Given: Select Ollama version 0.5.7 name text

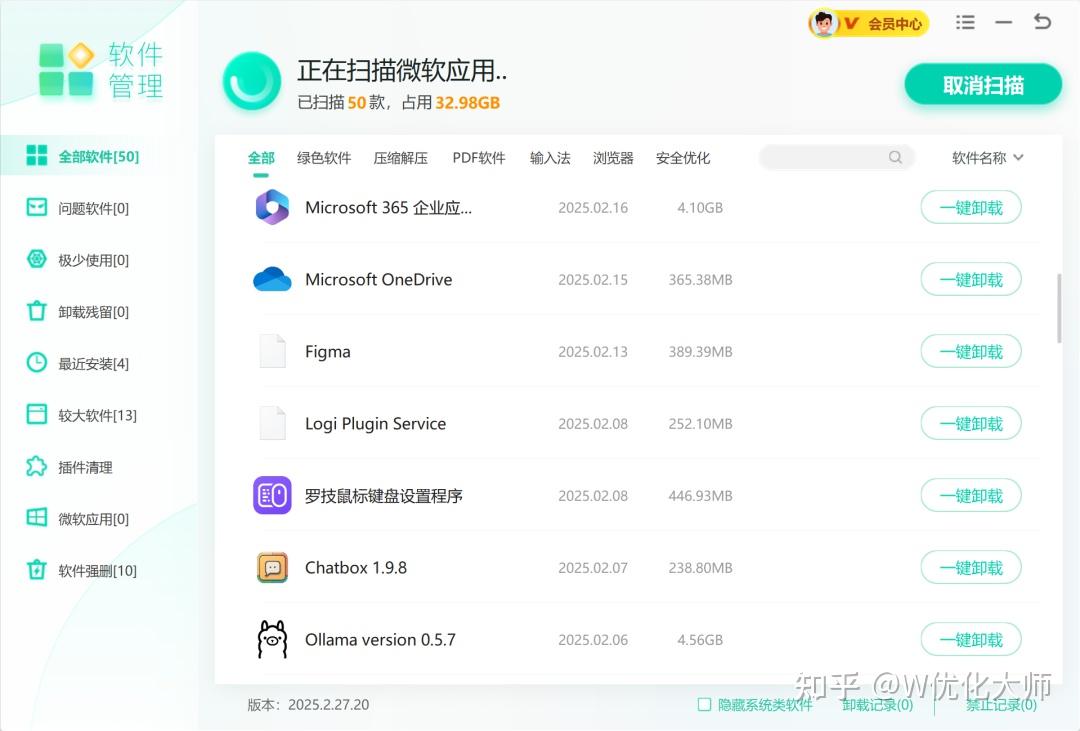Looking at the screenshot, I should point(380,639).
